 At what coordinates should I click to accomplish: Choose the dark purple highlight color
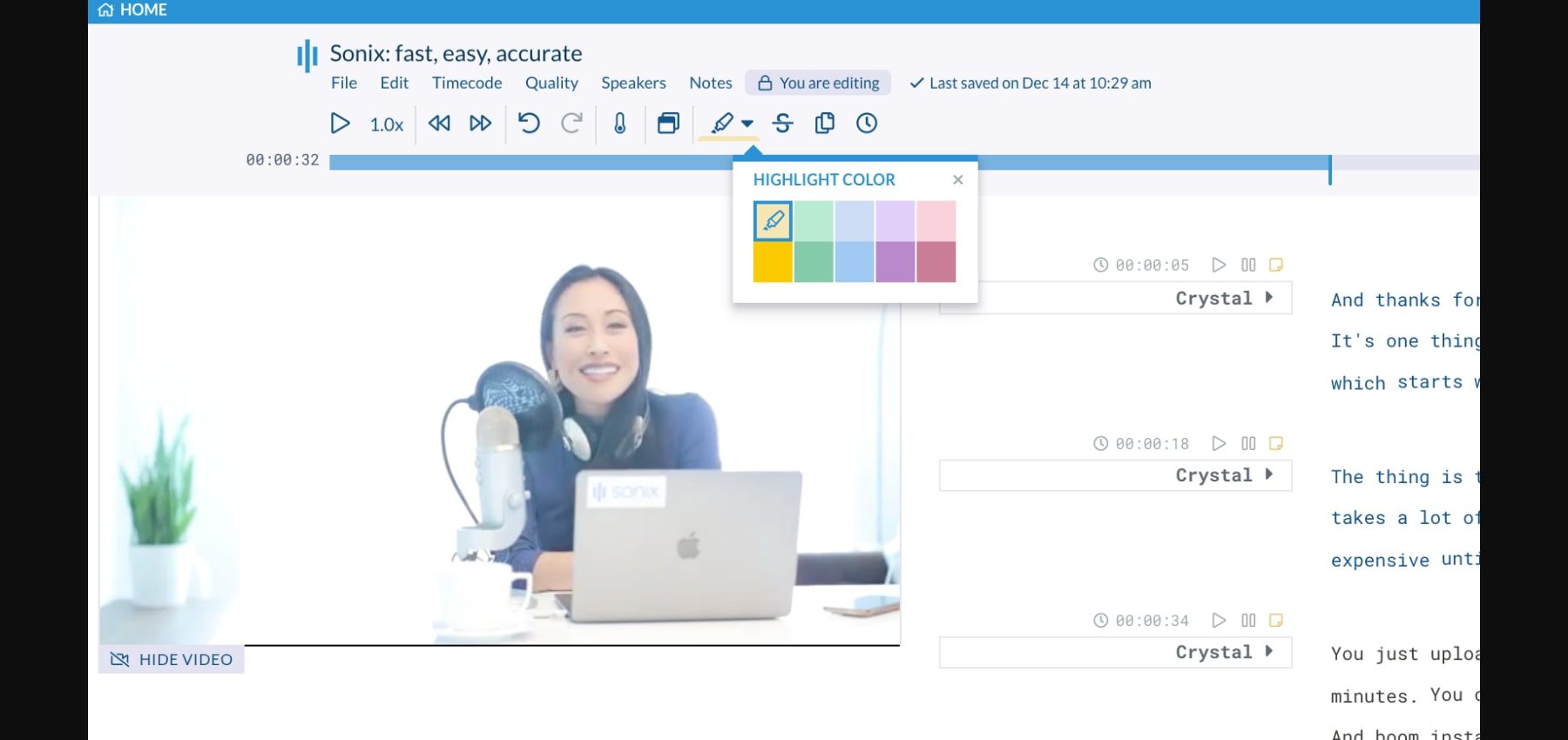point(895,262)
